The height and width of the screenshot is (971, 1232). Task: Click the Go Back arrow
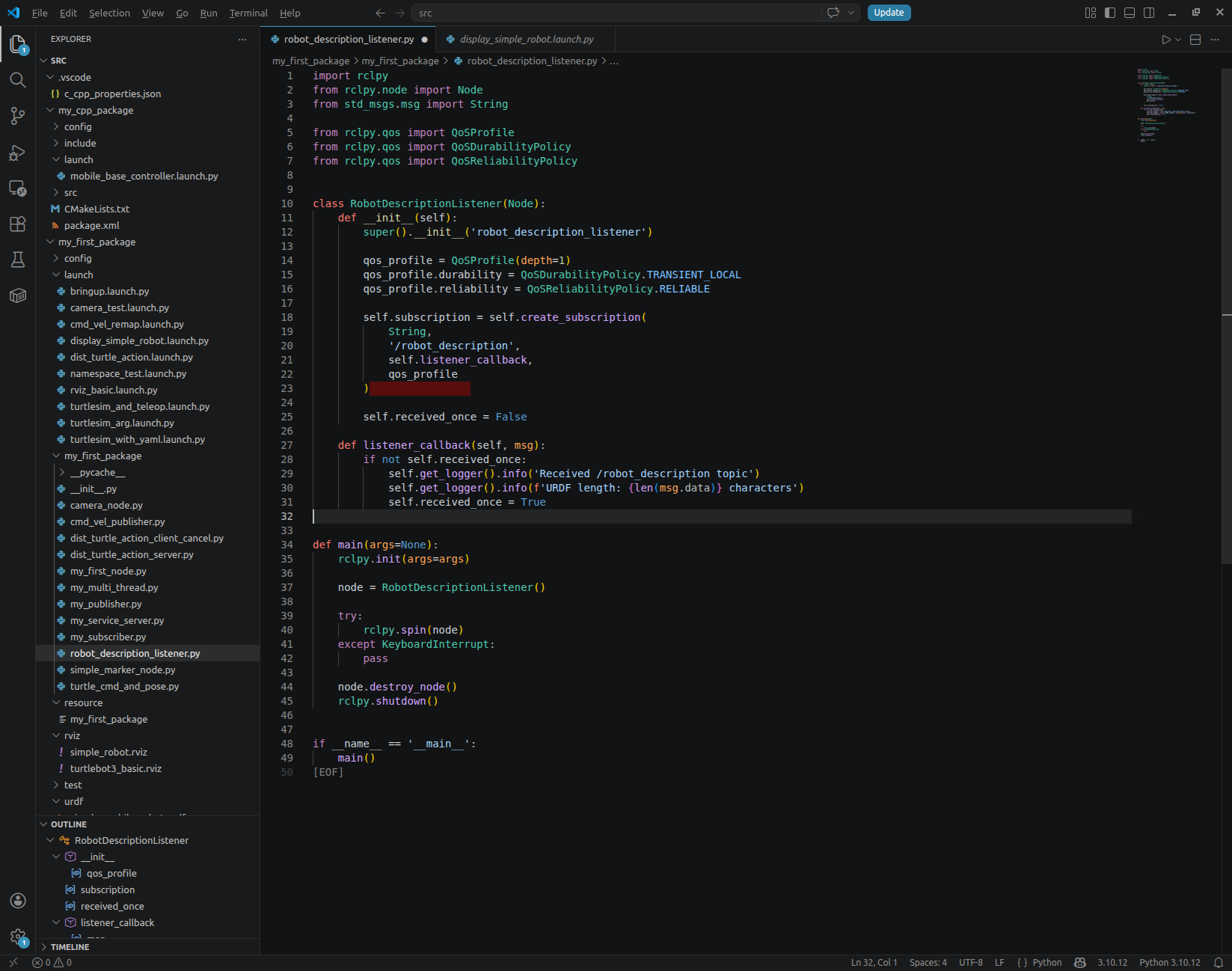[x=380, y=13]
